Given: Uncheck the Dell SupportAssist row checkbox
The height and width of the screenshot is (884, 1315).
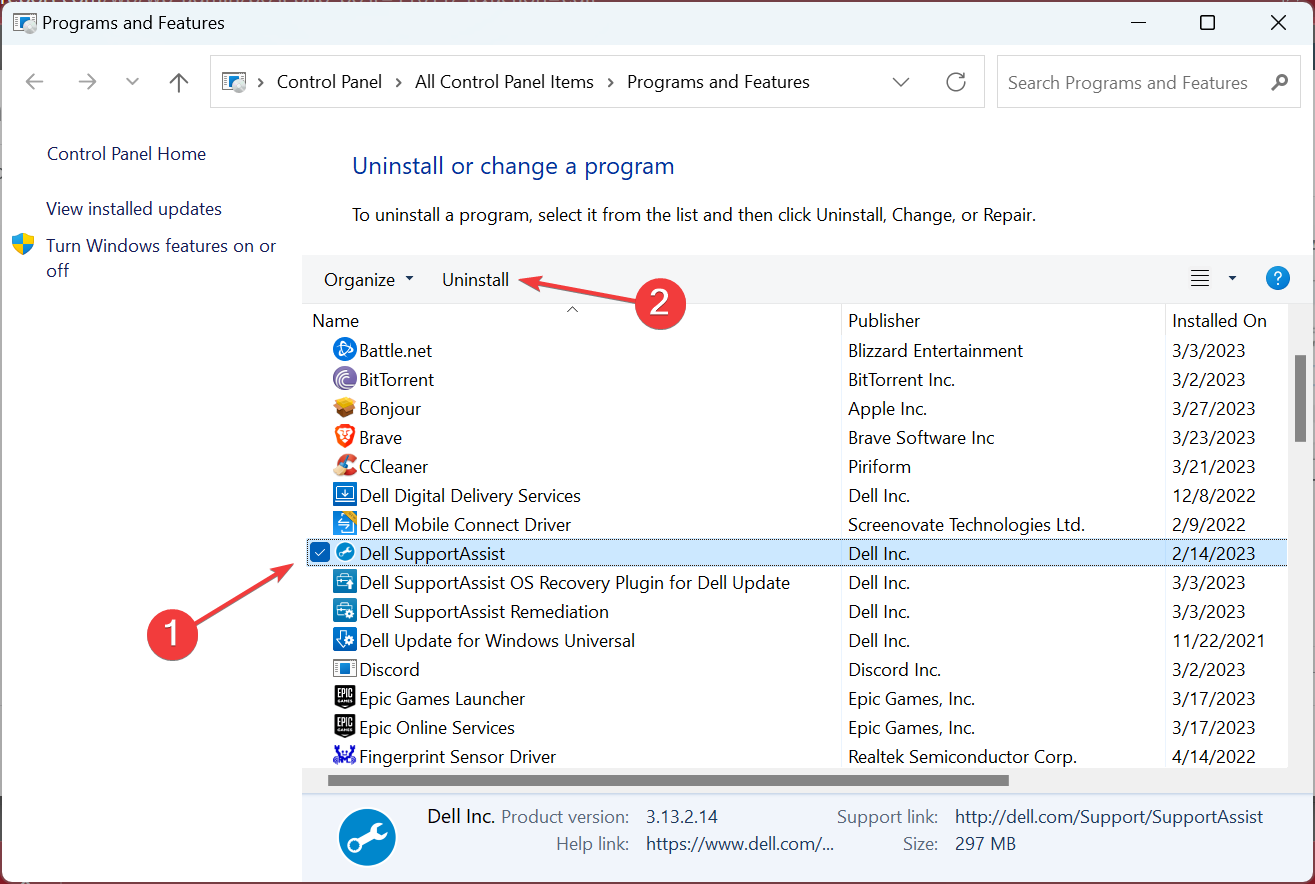Looking at the screenshot, I should pos(319,552).
